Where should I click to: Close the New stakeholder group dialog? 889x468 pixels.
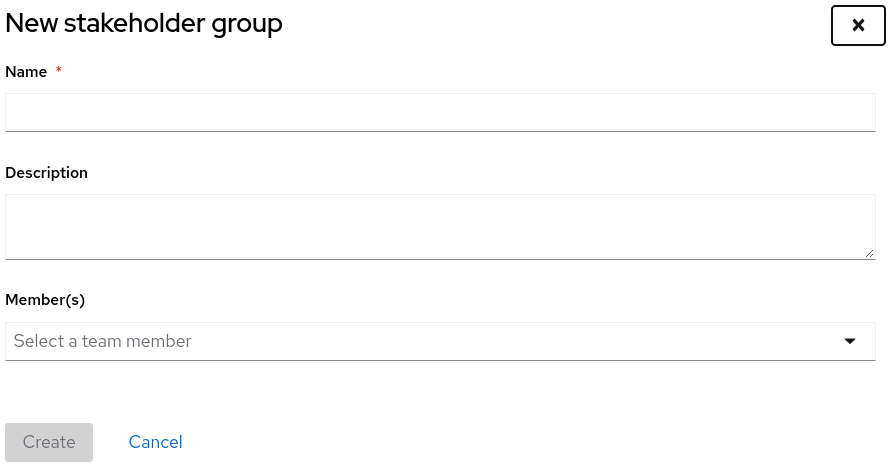(x=858, y=25)
